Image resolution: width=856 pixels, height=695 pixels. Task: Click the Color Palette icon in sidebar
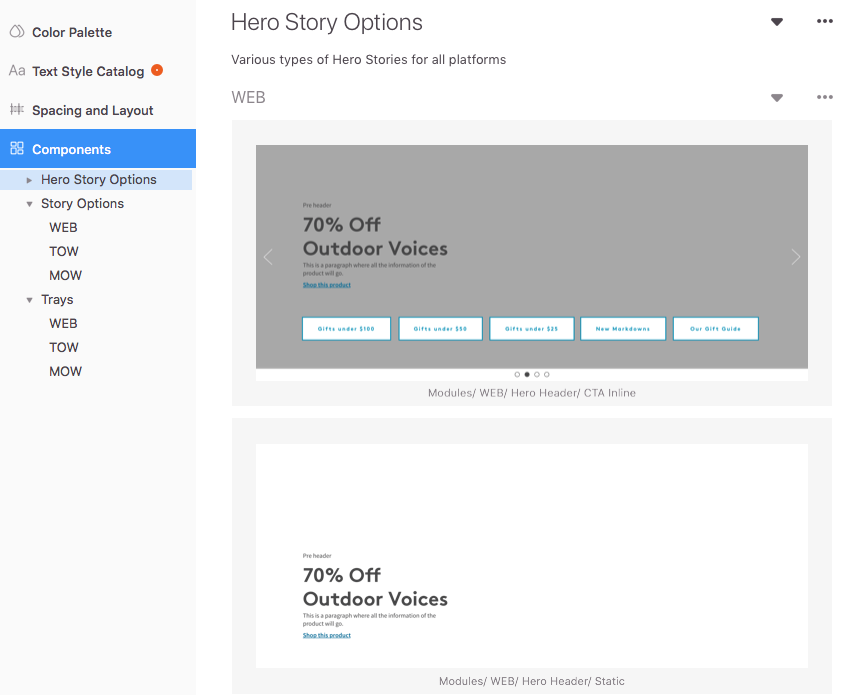pos(17,32)
